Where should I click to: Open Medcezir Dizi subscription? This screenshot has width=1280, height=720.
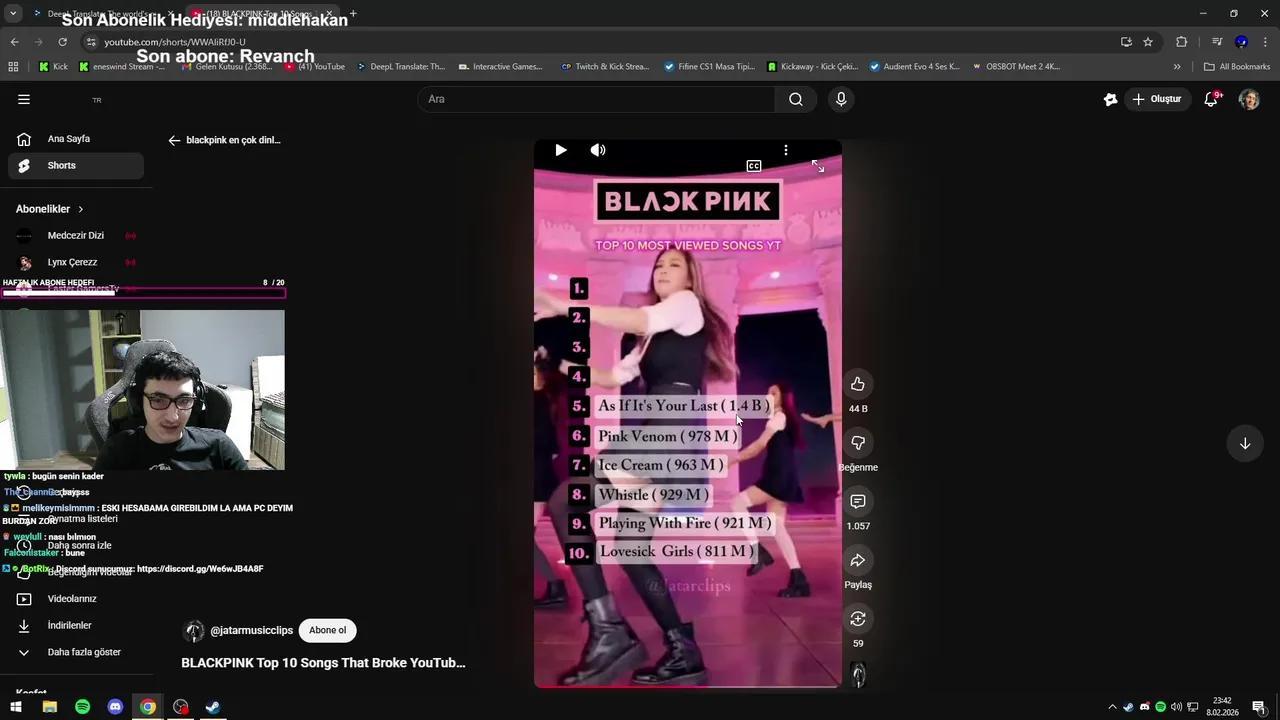point(76,235)
